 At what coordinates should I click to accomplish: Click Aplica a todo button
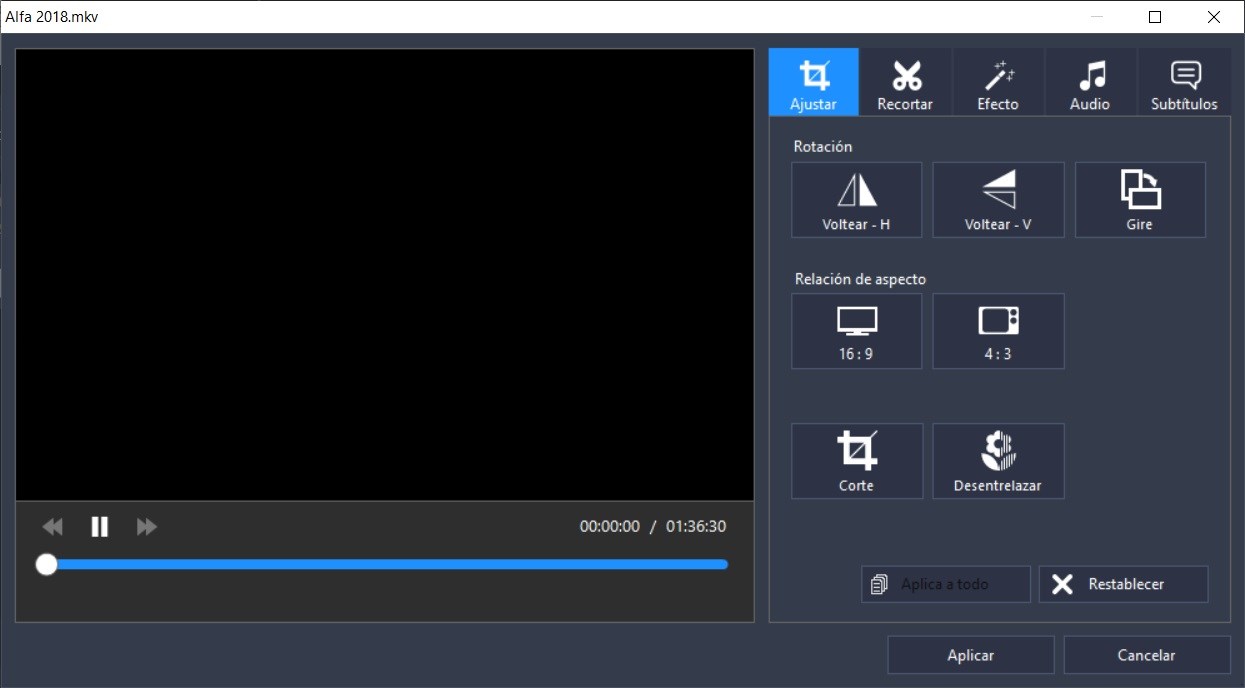946,584
